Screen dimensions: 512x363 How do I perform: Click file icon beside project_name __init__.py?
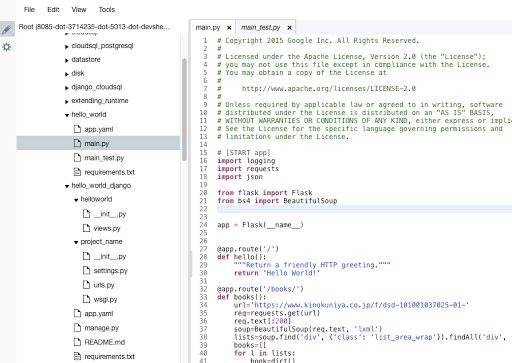86,256
